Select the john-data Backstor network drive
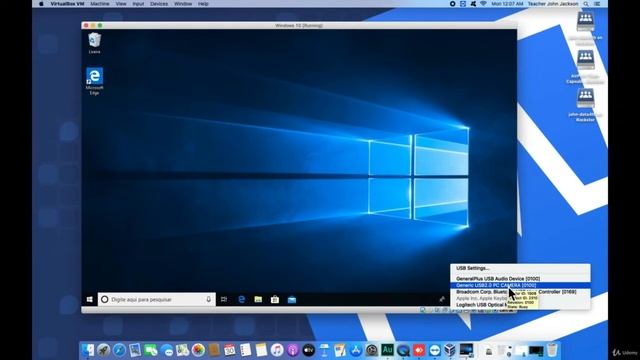Viewport: 640px width, 360px height. (585, 105)
